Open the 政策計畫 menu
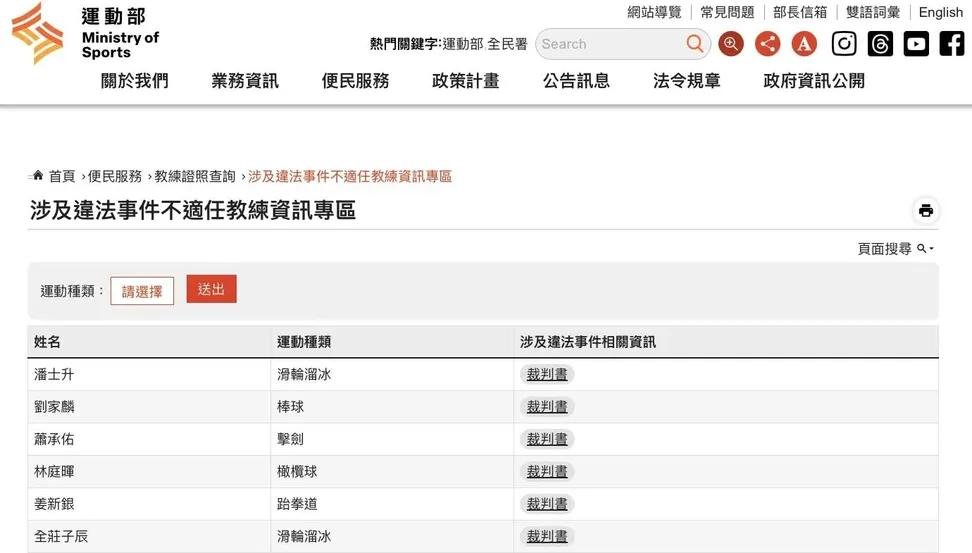 (x=466, y=81)
